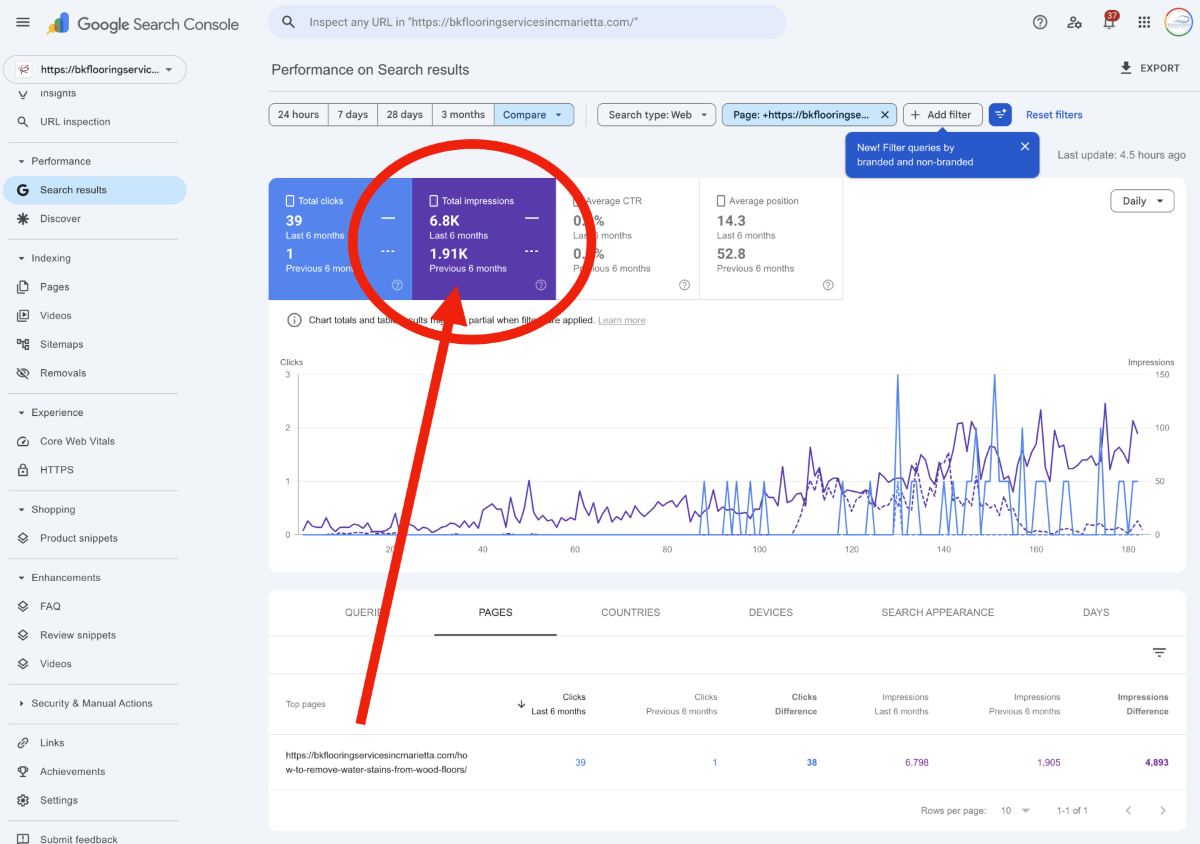Image resolution: width=1200 pixels, height=844 pixels.
Task: Select the 3 months date range
Action: (463, 115)
